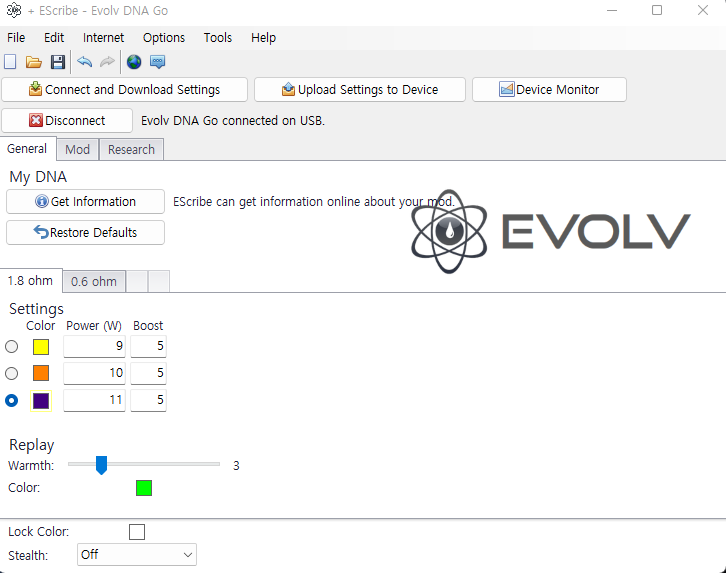Click the New file toolbar icon

[x=11, y=62]
